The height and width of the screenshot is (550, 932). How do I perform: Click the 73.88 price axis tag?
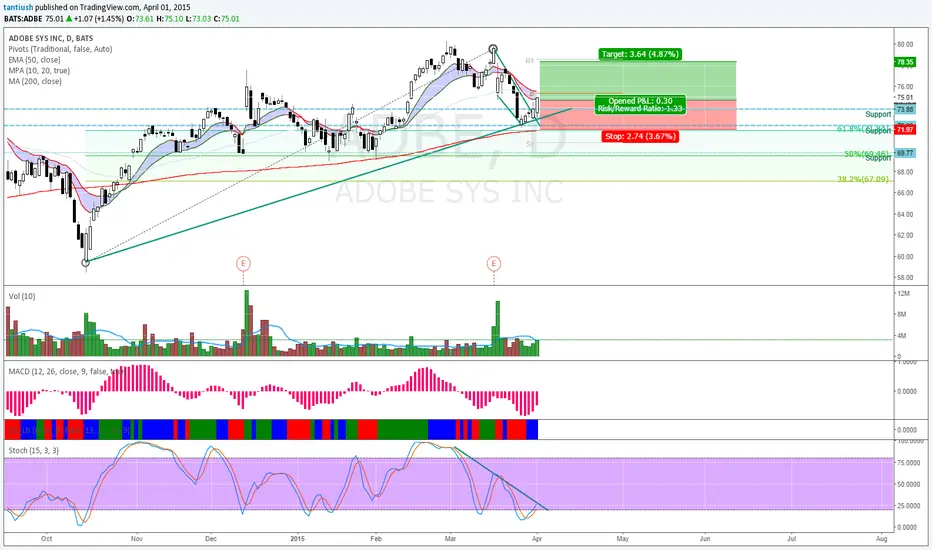(905, 109)
